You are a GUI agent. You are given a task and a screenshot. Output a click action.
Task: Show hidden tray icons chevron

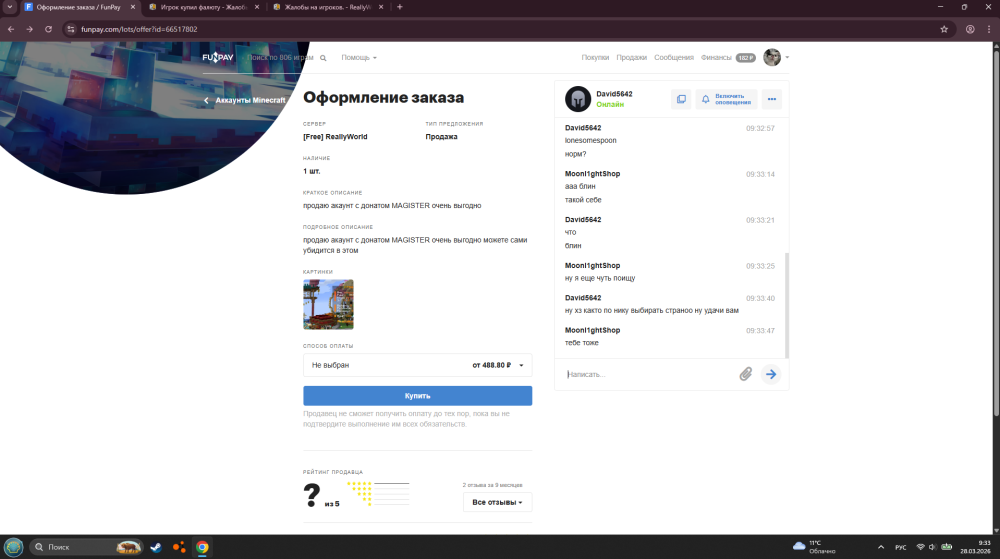881,547
